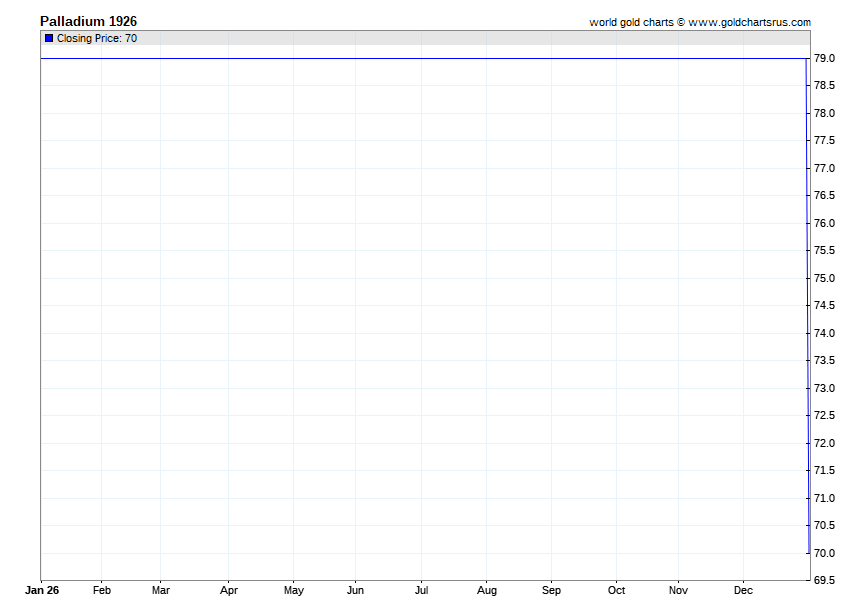Click the 'Jan 26' x-axis label

click(x=42, y=590)
